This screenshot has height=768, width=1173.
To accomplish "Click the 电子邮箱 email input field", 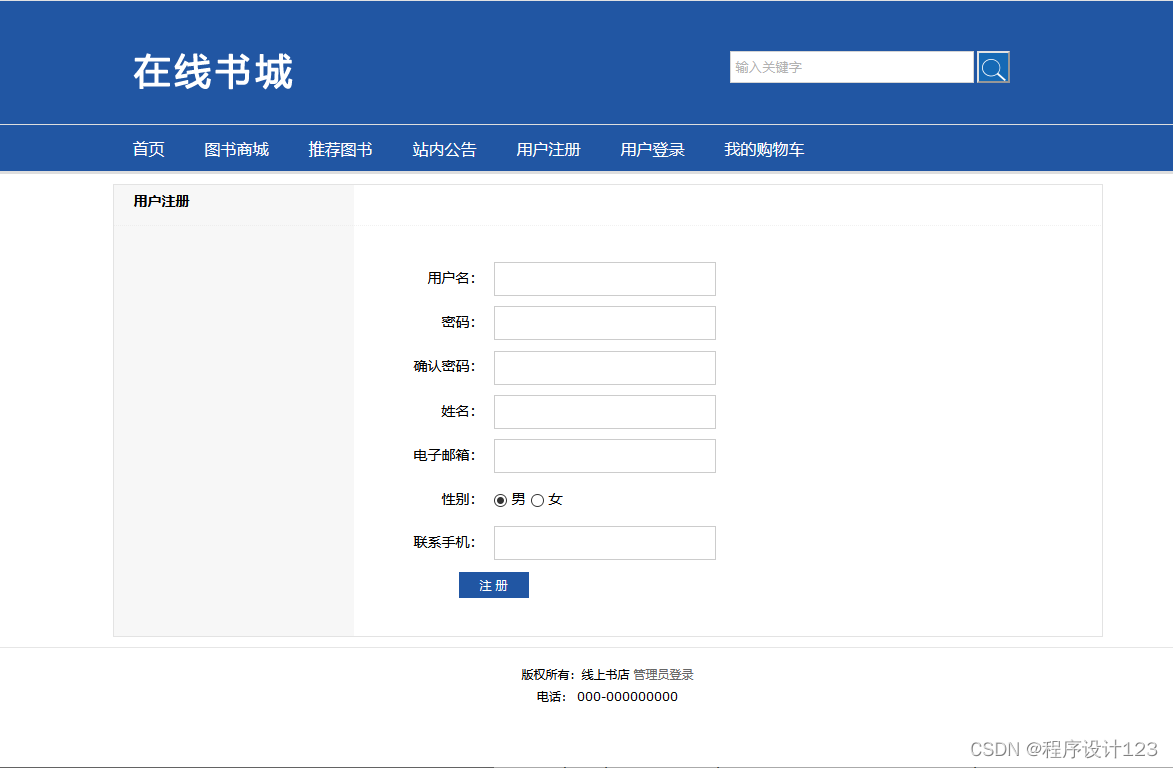I will 604,456.
